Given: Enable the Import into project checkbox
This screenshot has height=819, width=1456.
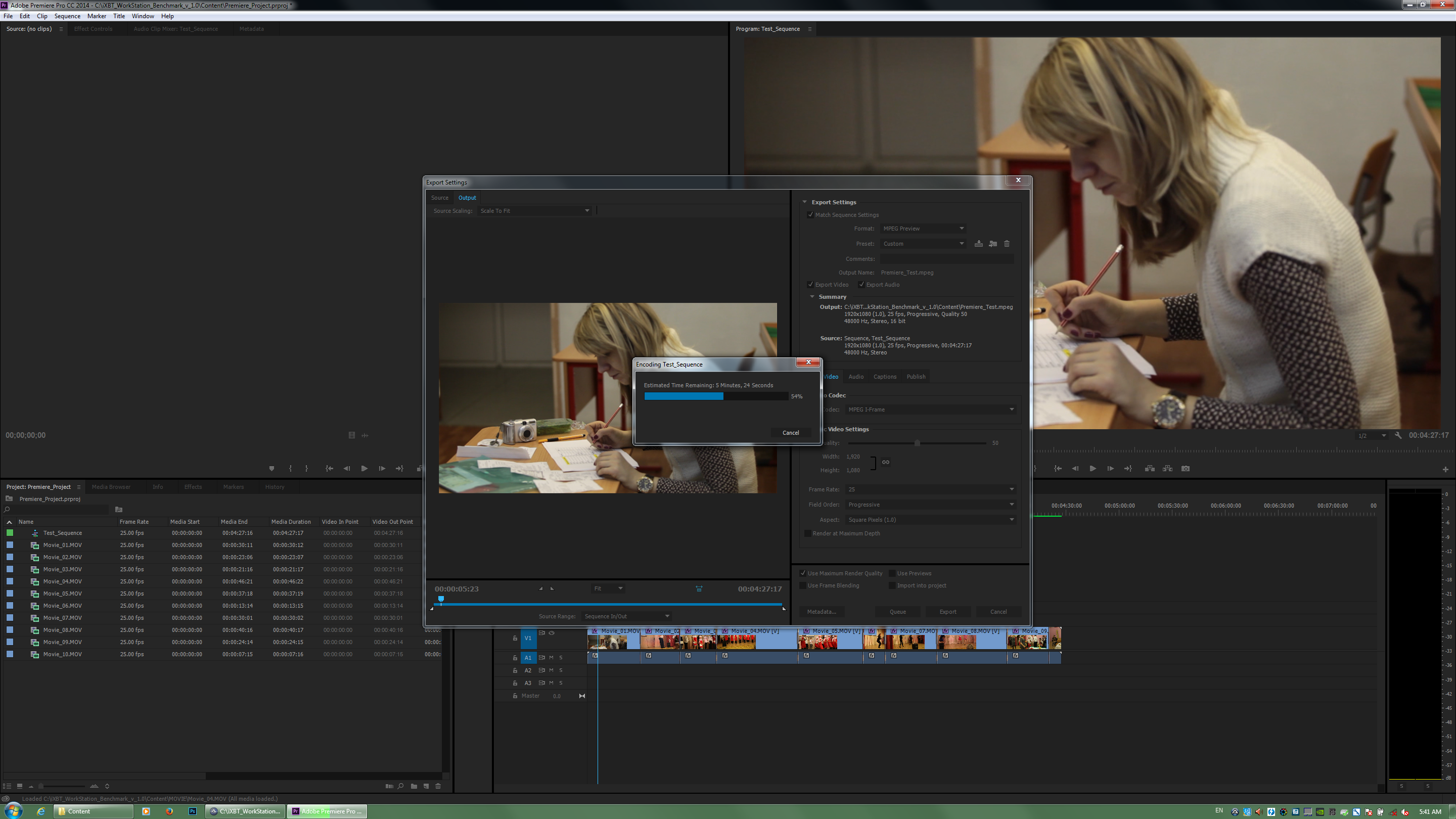Looking at the screenshot, I should tap(892, 585).
